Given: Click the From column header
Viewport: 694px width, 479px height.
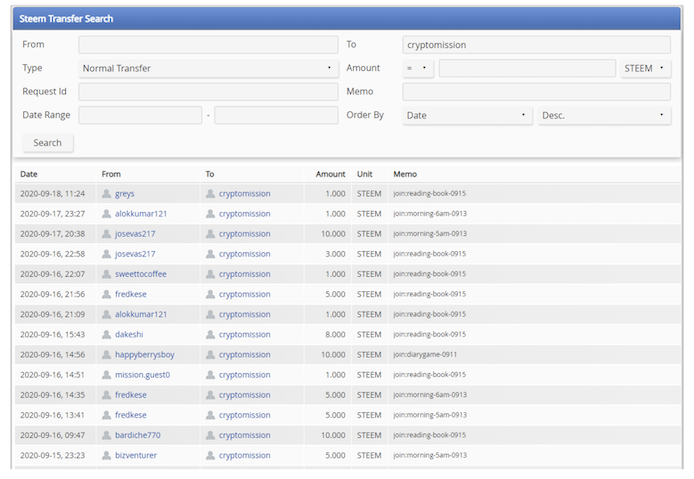Looking at the screenshot, I should pyautogui.click(x=111, y=174).
